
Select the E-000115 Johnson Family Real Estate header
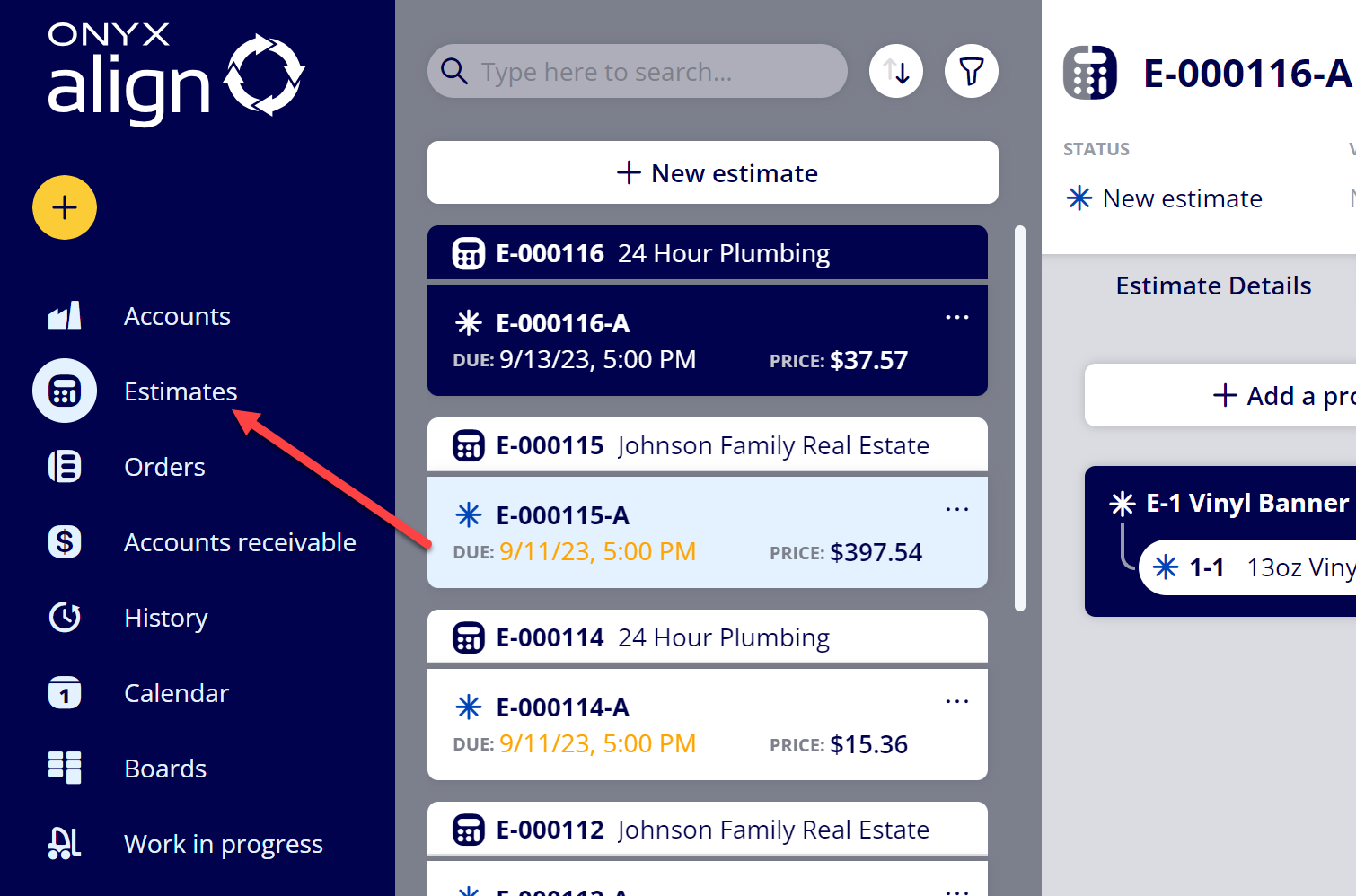click(x=708, y=445)
